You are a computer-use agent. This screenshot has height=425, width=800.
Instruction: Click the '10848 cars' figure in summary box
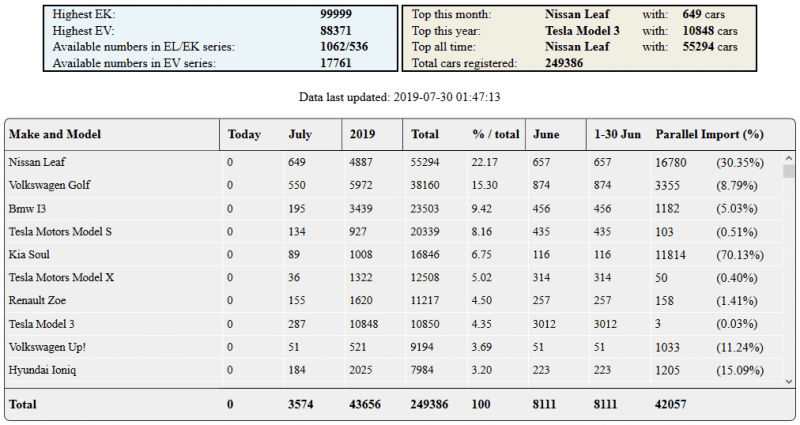click(x=710, y=31)
